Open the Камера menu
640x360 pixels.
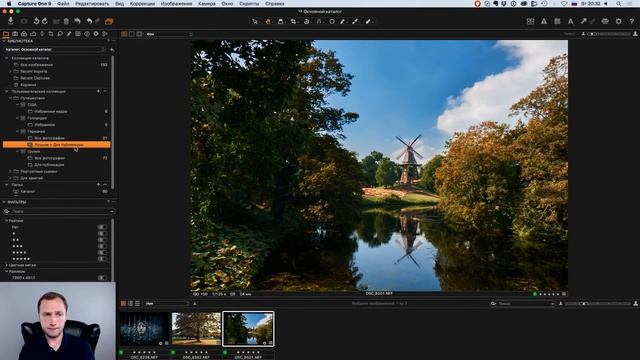coord(207,3)
